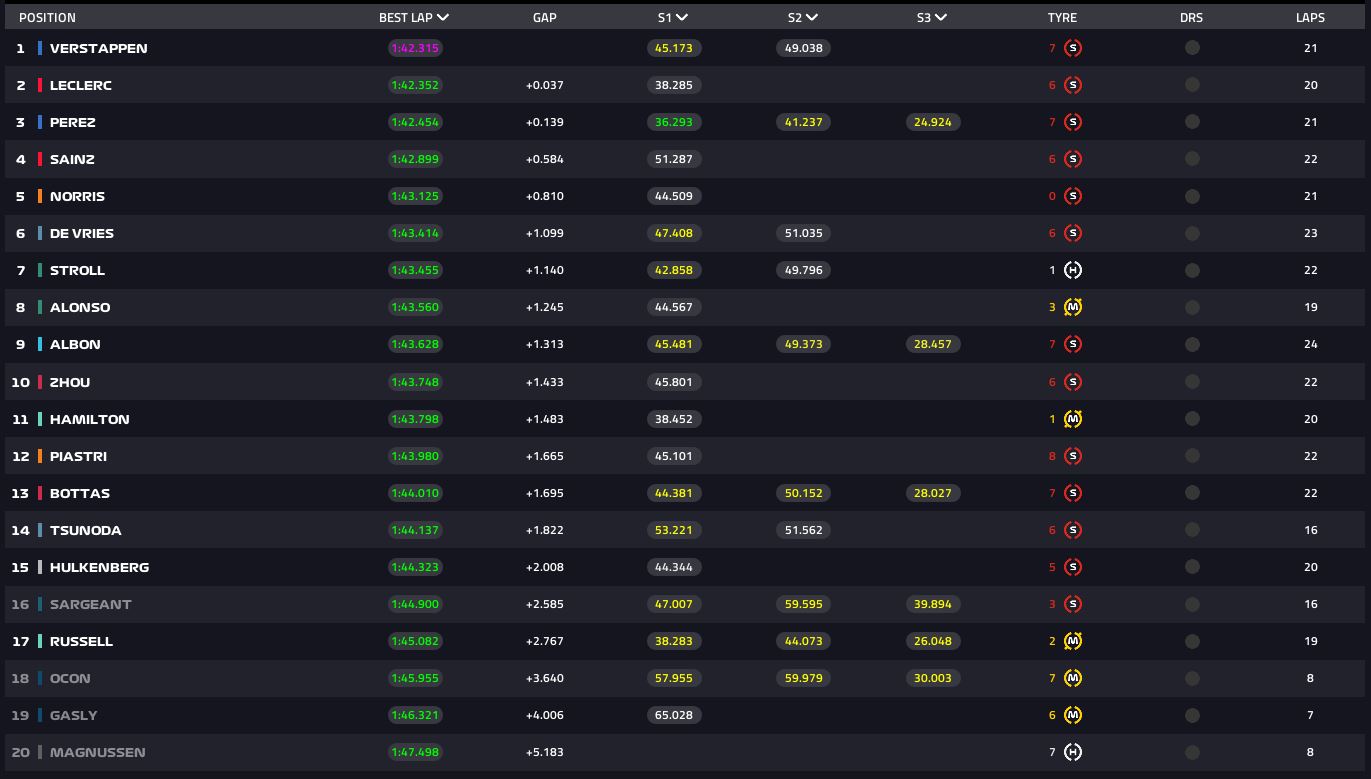The height and width of the screenshot is (779, 1371).
Task: Click Leclerc's soft tyre icon
Action: point(1073,85)
